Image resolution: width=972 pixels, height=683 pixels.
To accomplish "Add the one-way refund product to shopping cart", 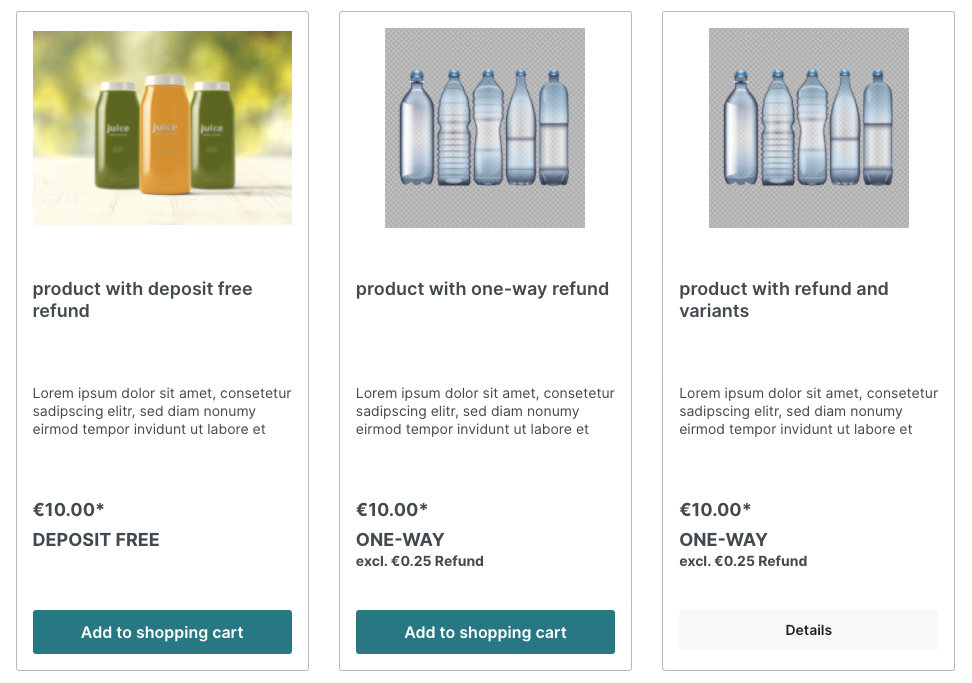I will pyautogui.click(x=485, y=632).
